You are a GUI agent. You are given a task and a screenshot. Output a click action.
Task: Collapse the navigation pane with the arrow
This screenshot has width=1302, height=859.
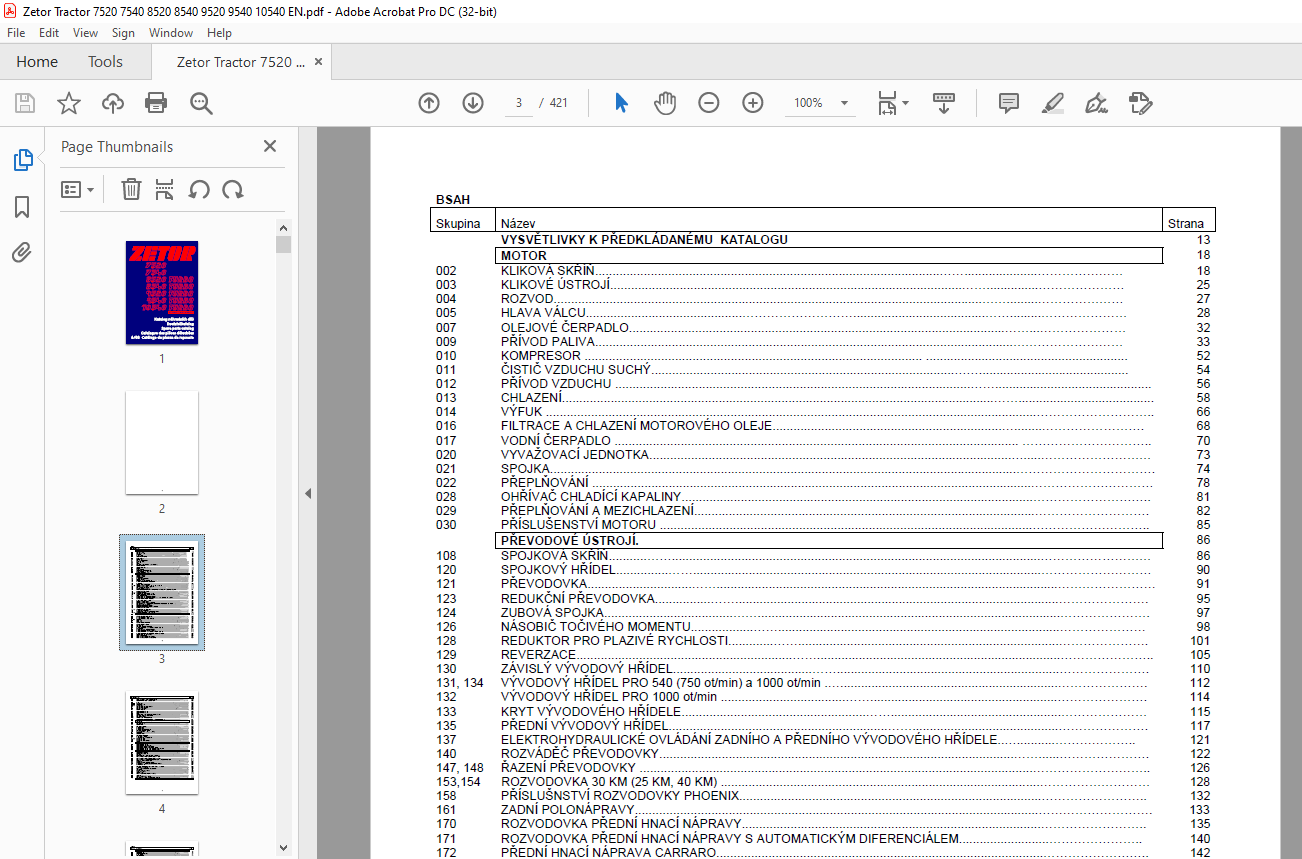pyautogui.click(x=308, y=493)
